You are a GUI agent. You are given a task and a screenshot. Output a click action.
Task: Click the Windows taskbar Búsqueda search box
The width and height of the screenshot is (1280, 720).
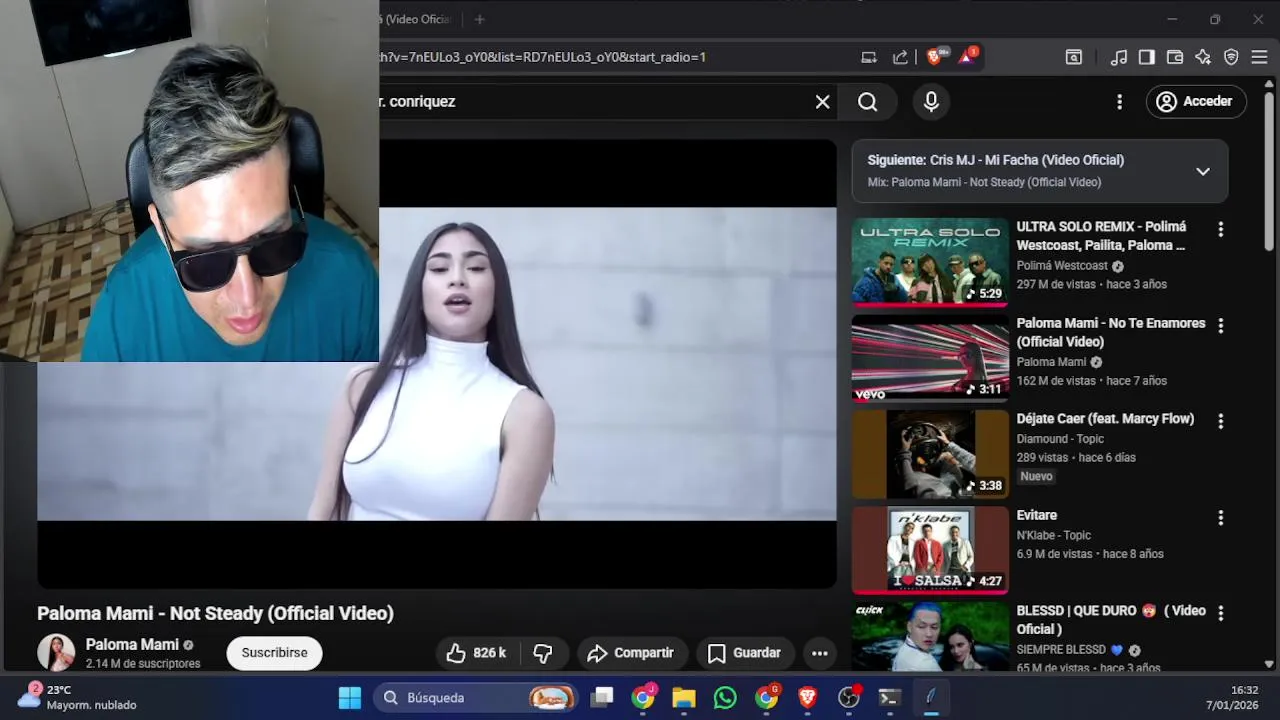pos(476,698)
